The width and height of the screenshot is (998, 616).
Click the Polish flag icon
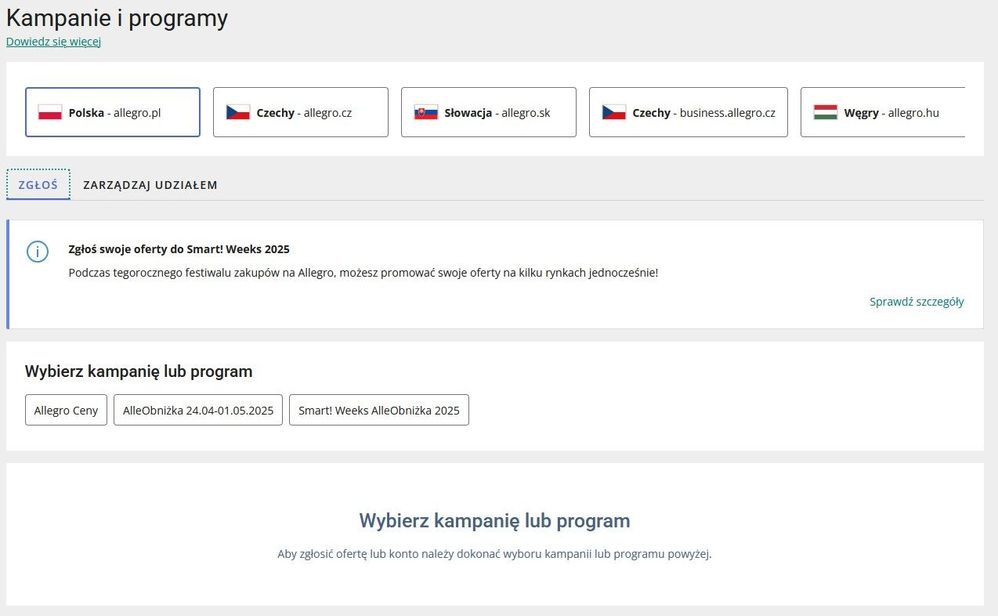click(50, 113)
